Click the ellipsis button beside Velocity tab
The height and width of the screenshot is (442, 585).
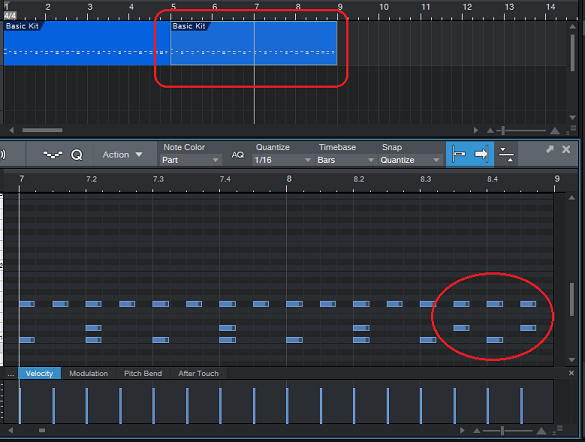click(x=10, y=374)
